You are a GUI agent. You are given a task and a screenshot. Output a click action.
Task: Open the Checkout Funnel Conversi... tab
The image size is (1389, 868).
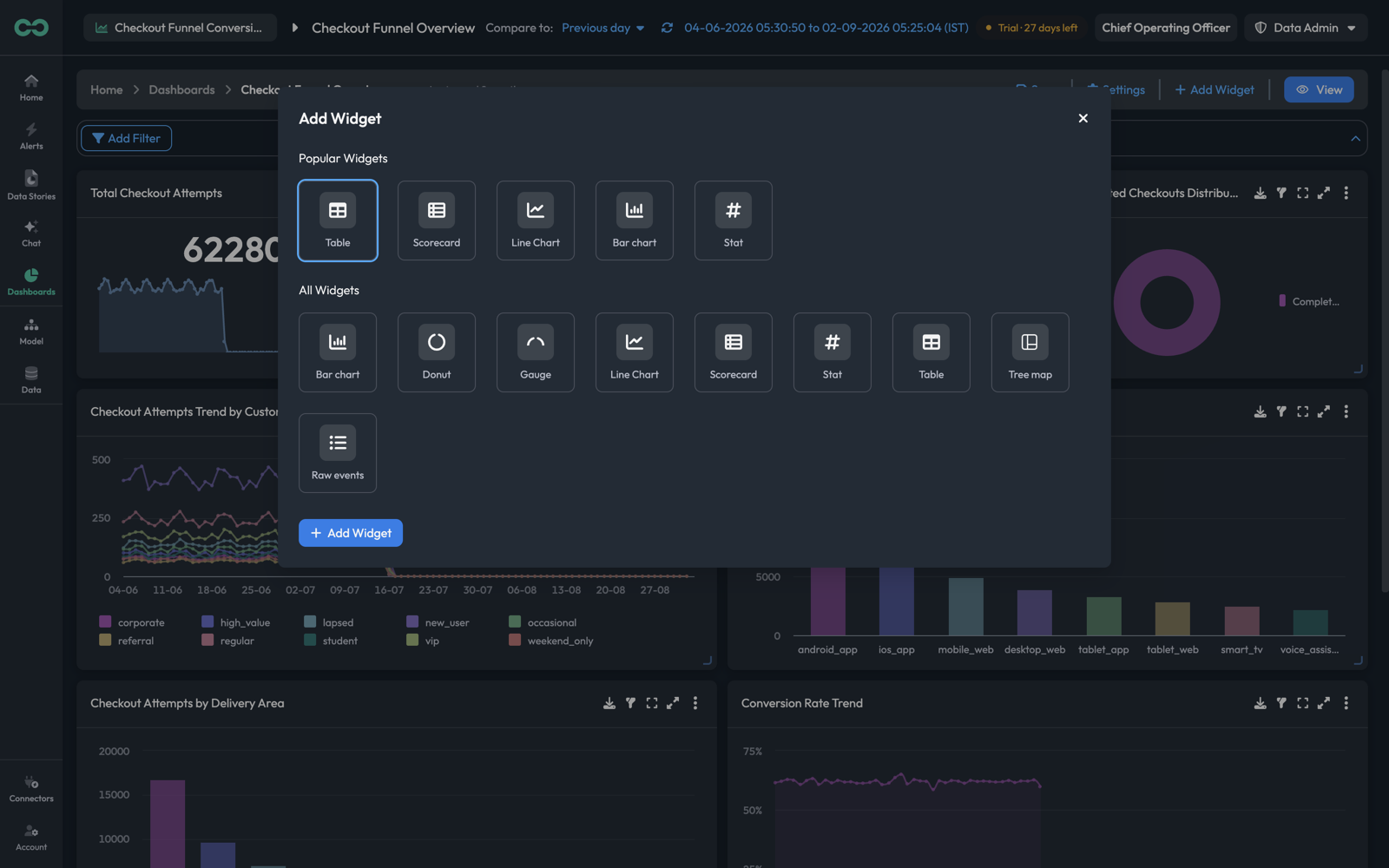coord(180,28)
